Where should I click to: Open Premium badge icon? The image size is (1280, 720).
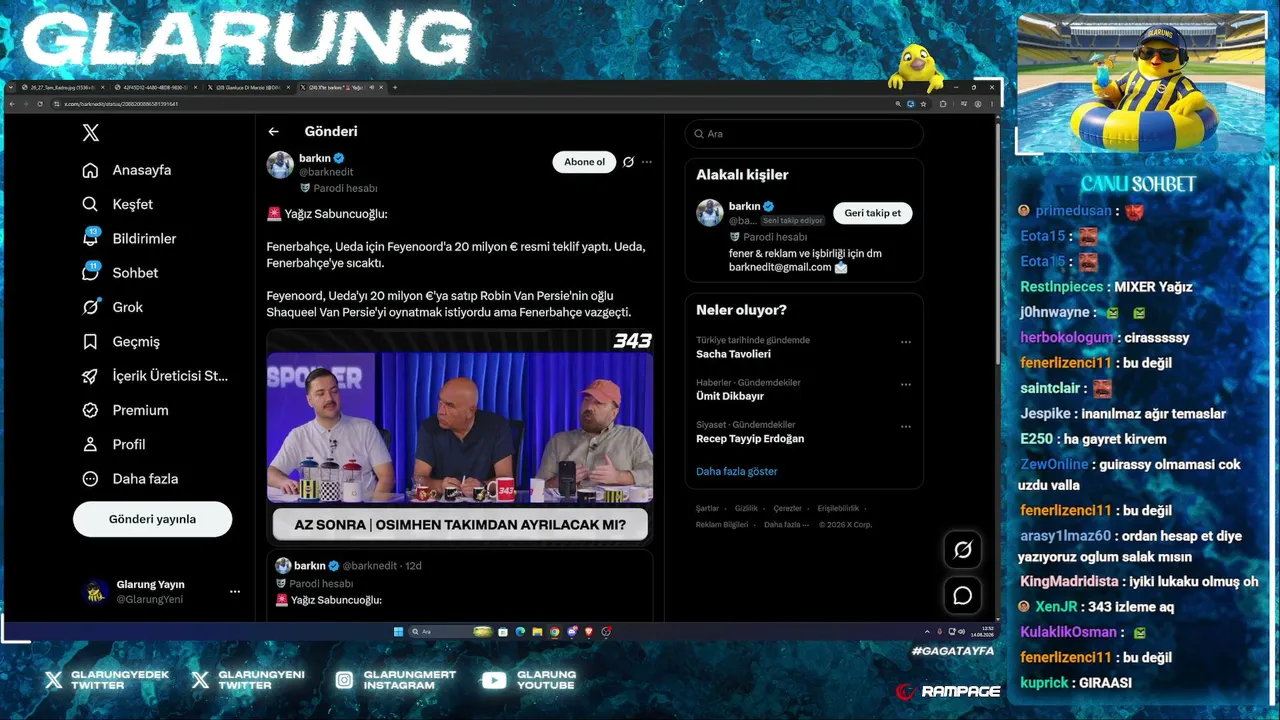pyautogui.click(x=91, y=410)
